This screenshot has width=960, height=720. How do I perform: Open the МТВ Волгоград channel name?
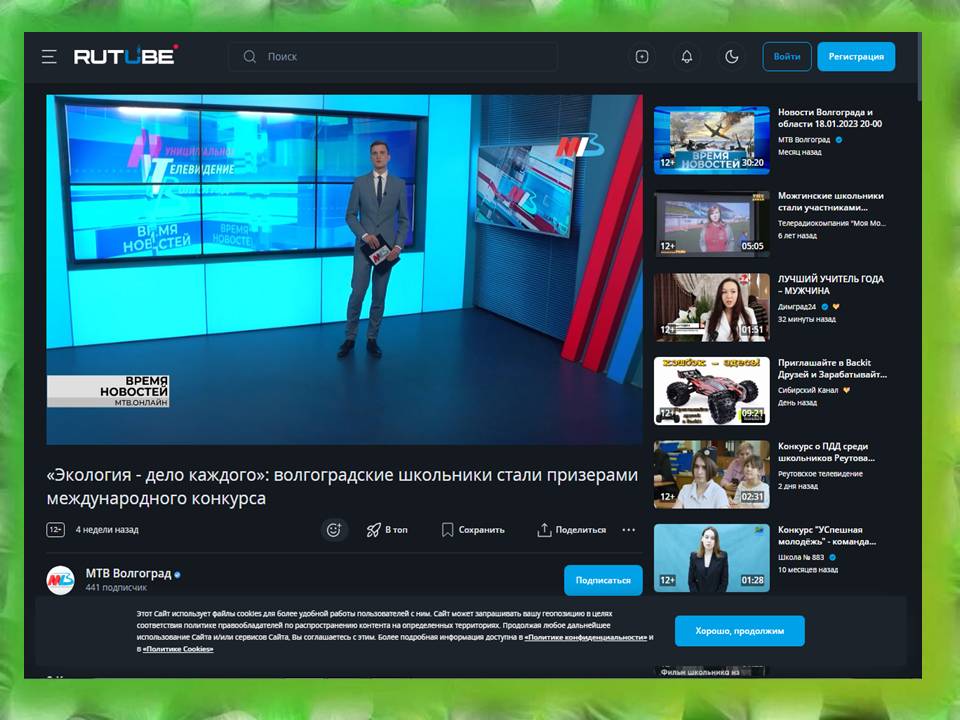(129, 574)
